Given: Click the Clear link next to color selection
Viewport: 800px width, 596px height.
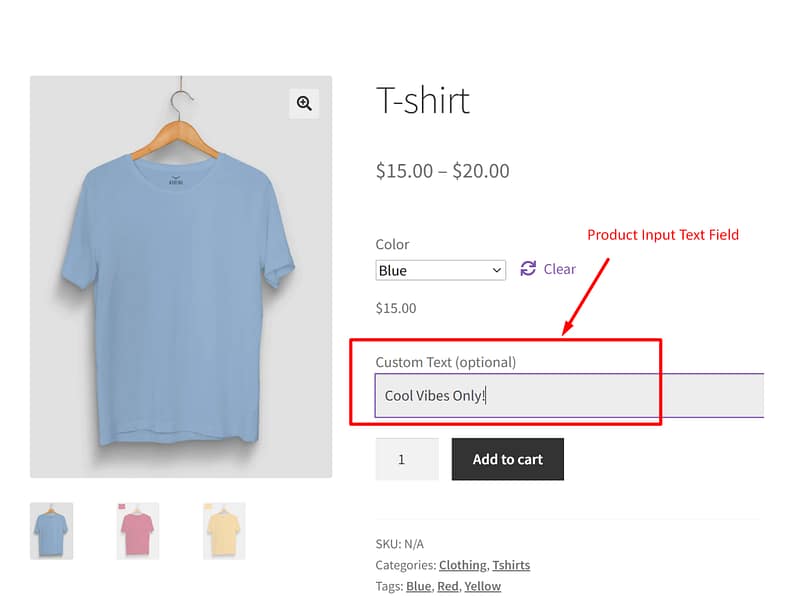Looking at the screenshot, I should (558, 269).
